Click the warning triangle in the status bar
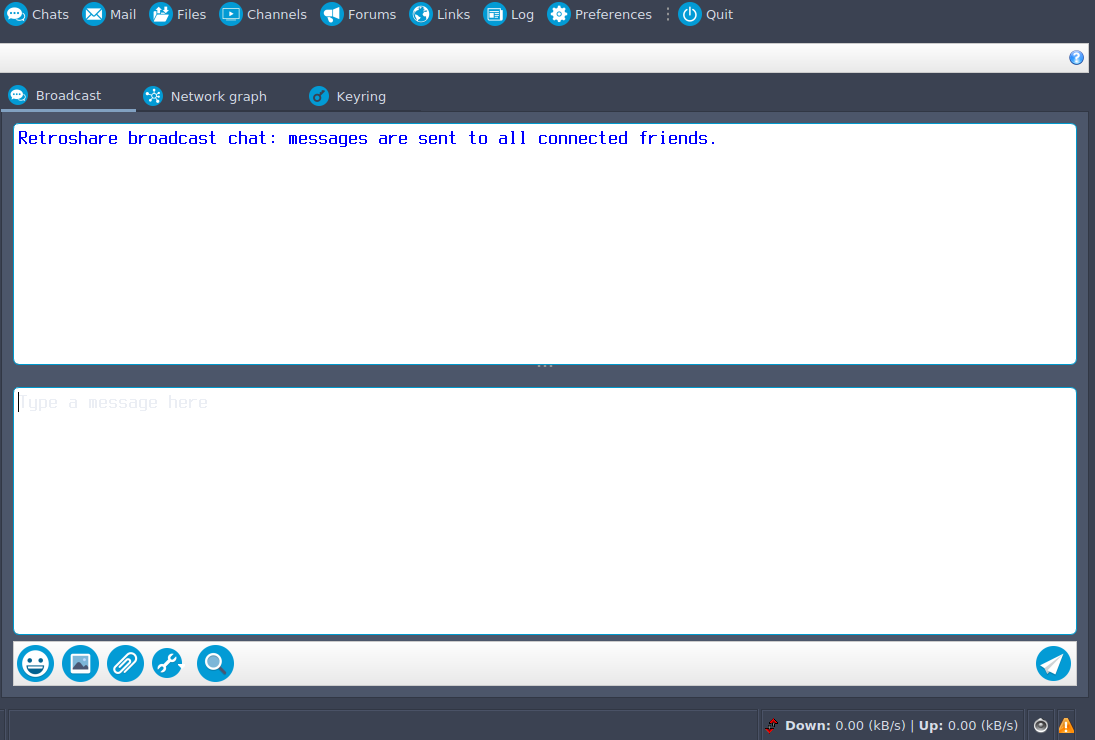Screen dimensions: 1095x740 (x=1065, y=725)
